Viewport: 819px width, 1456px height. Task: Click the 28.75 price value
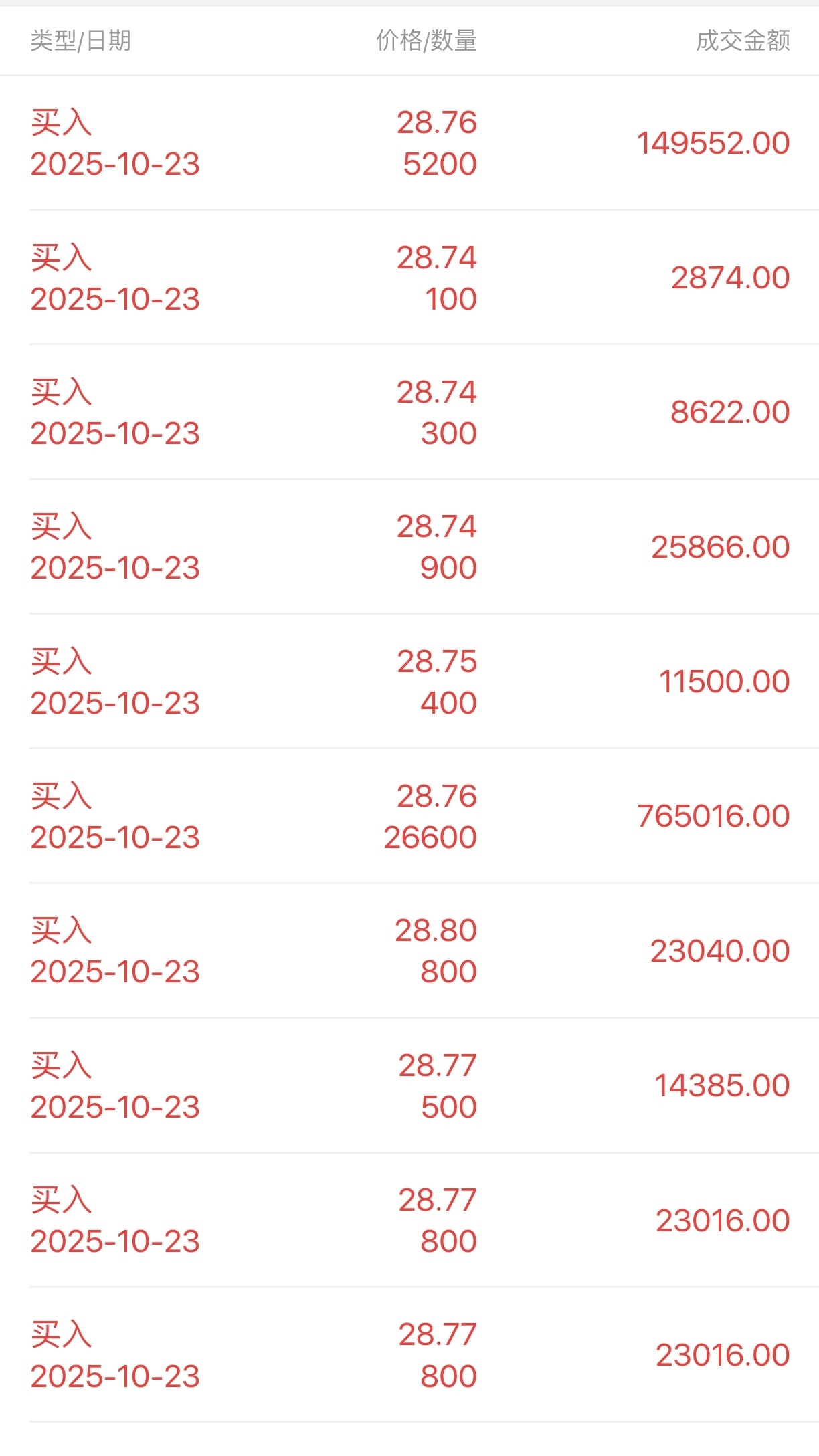coord(437,661)
